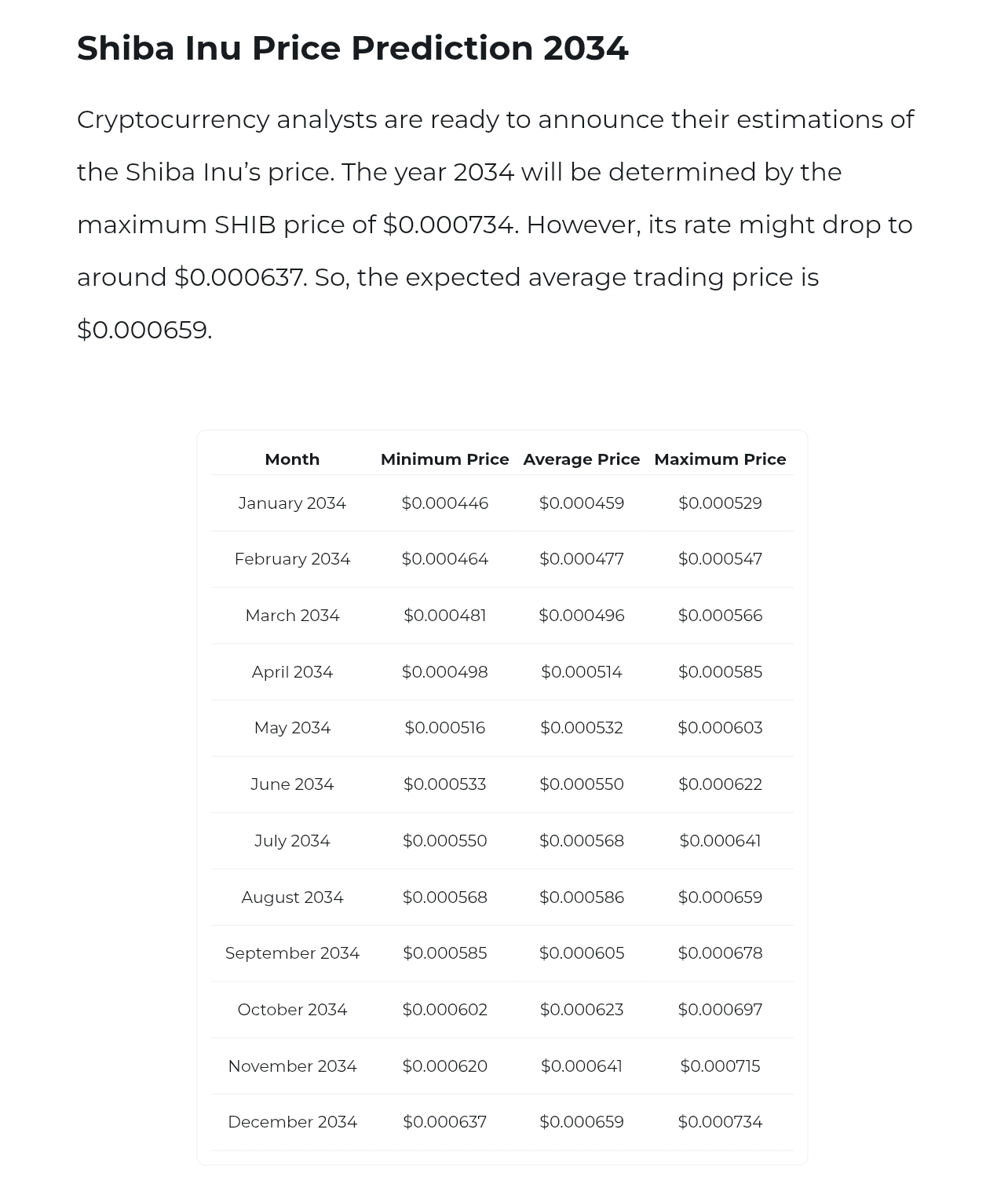Screen dimensions: 1008x1188
Task: Click the intro paragraph about cryptocurrency analysts
Action: tap(495, 225)
